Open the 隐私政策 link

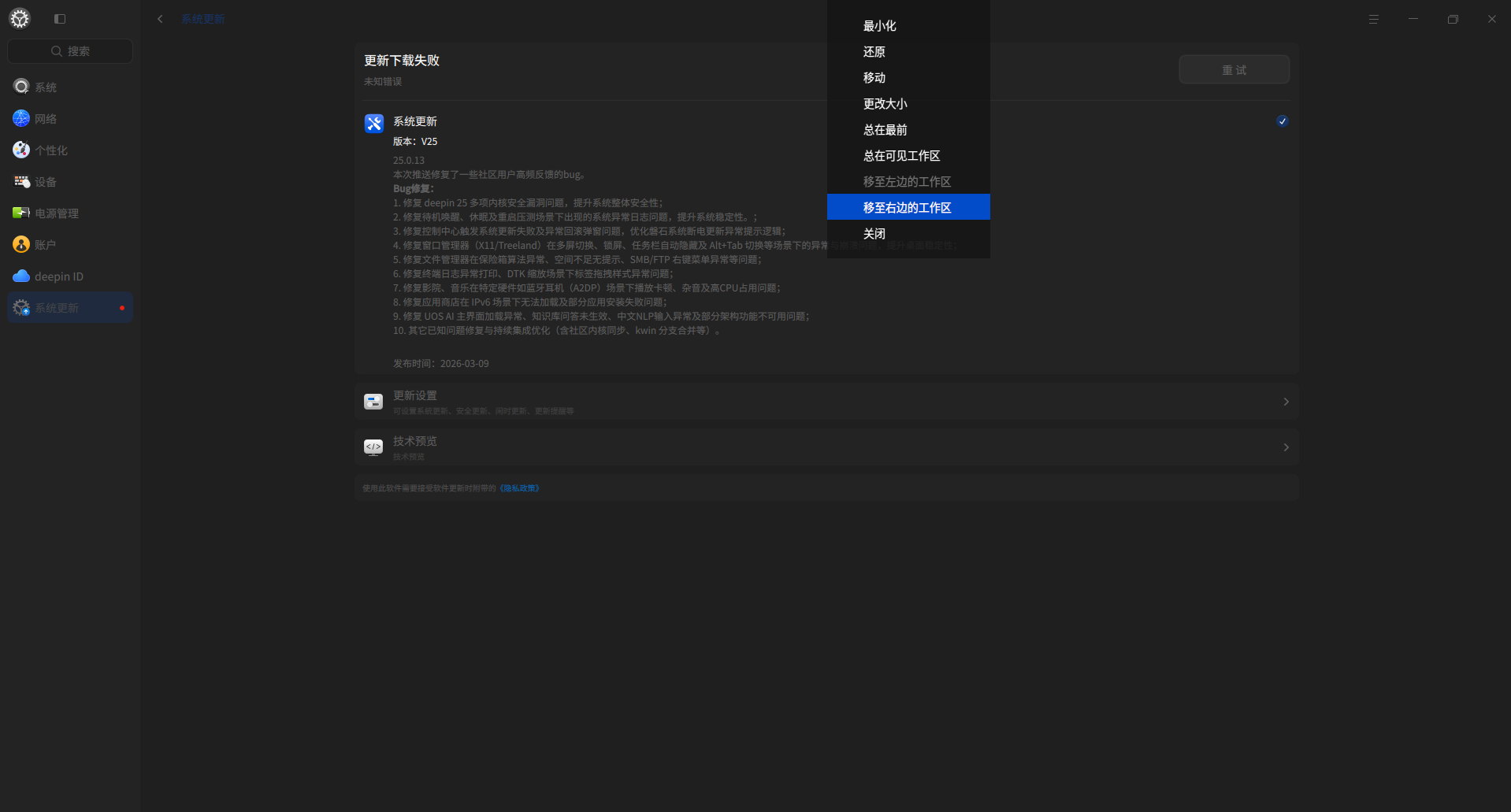pyautogui.click(x=518, y=488)
